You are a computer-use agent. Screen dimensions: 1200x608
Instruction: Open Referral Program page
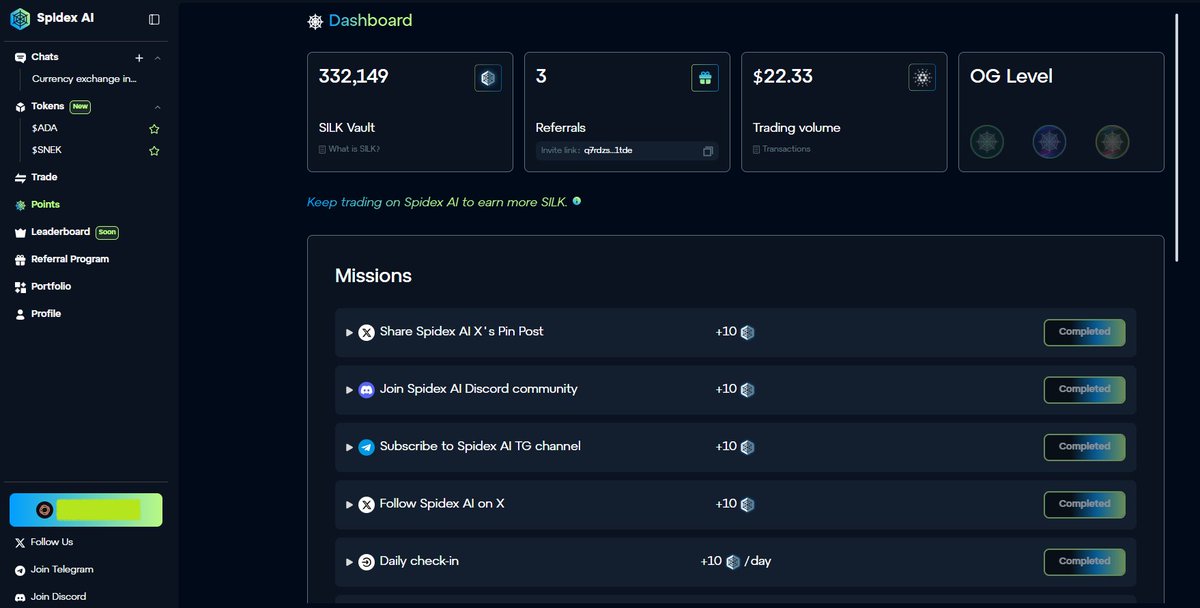tap(70, 259)
